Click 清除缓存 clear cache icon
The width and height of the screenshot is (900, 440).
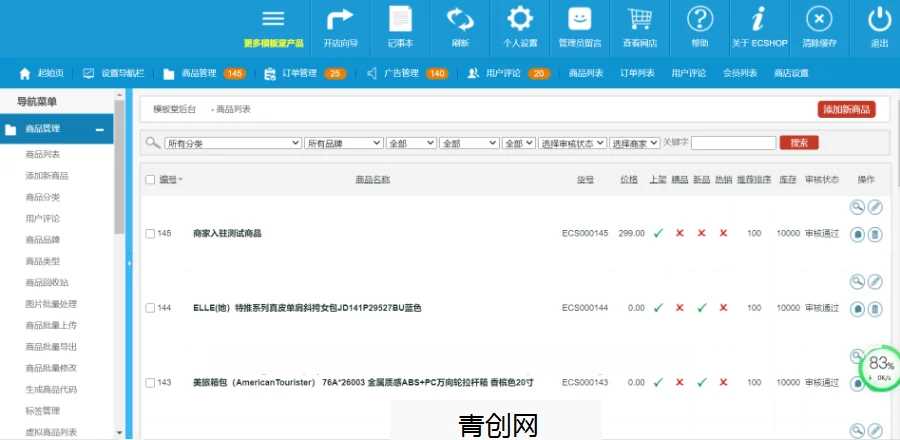[819, 19]
